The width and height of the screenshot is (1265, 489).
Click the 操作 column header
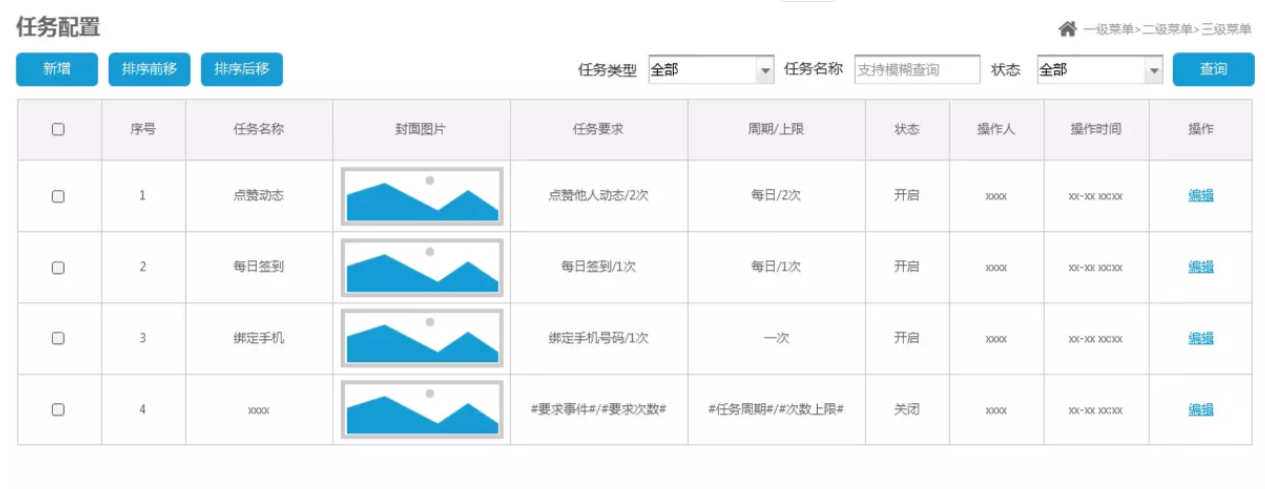pyautogui.click(x=1201, y=129)
